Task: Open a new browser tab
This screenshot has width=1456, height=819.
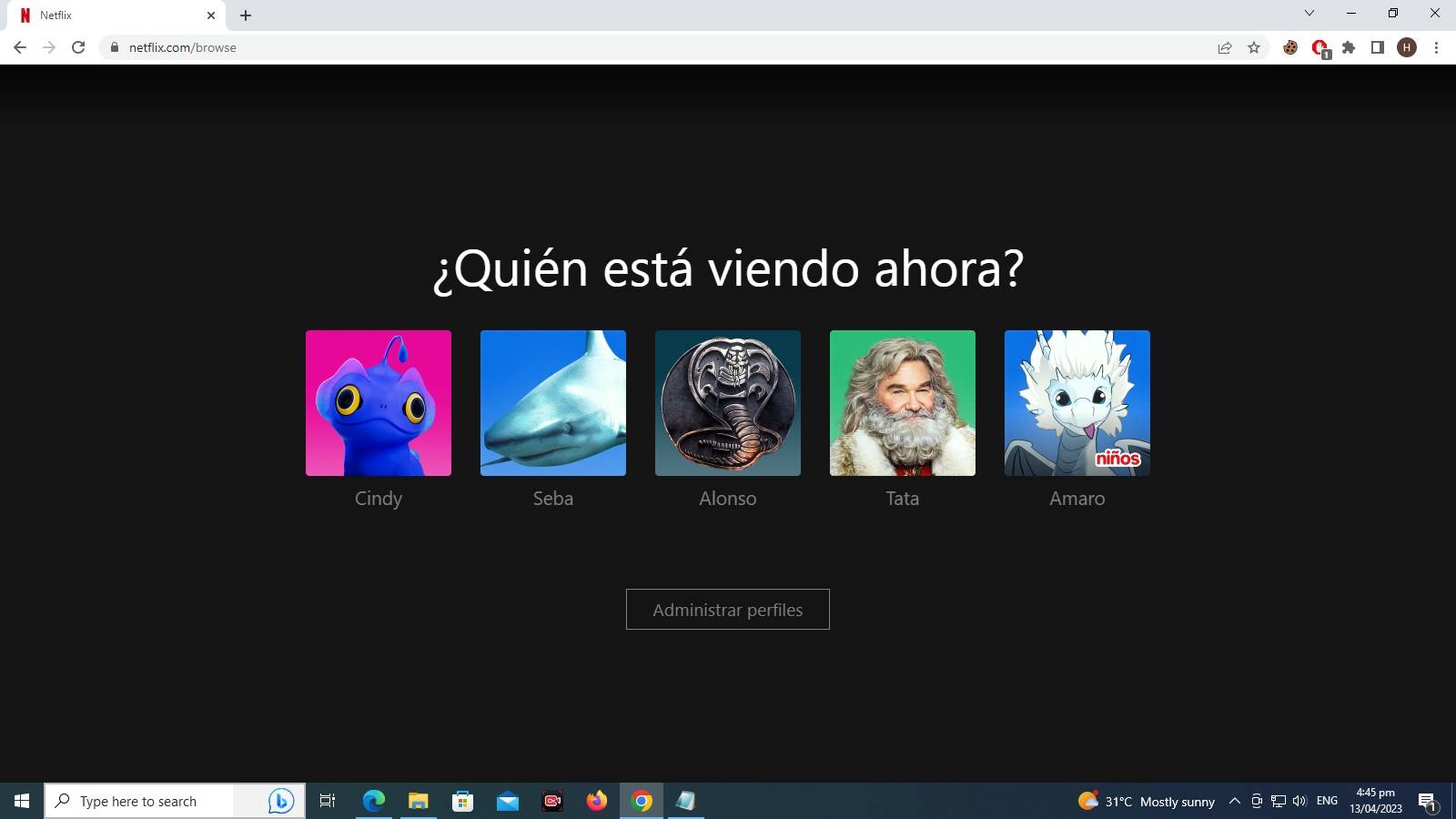Action: [246, 15]
